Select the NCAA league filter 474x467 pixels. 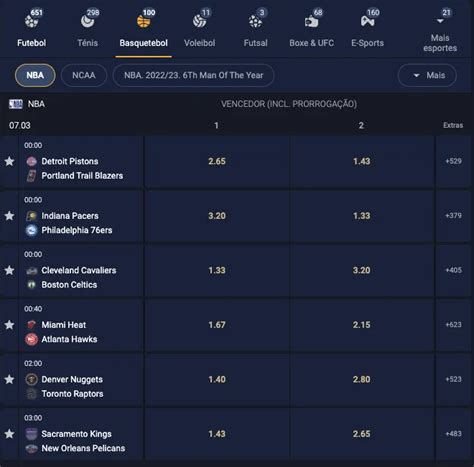click(84, 75)
